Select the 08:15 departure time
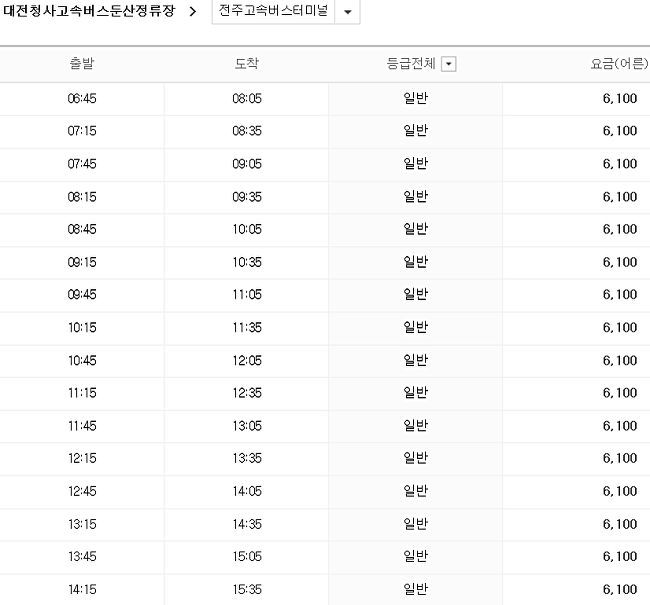Screen dimensions: 650x605 click(x=82, y=197)
